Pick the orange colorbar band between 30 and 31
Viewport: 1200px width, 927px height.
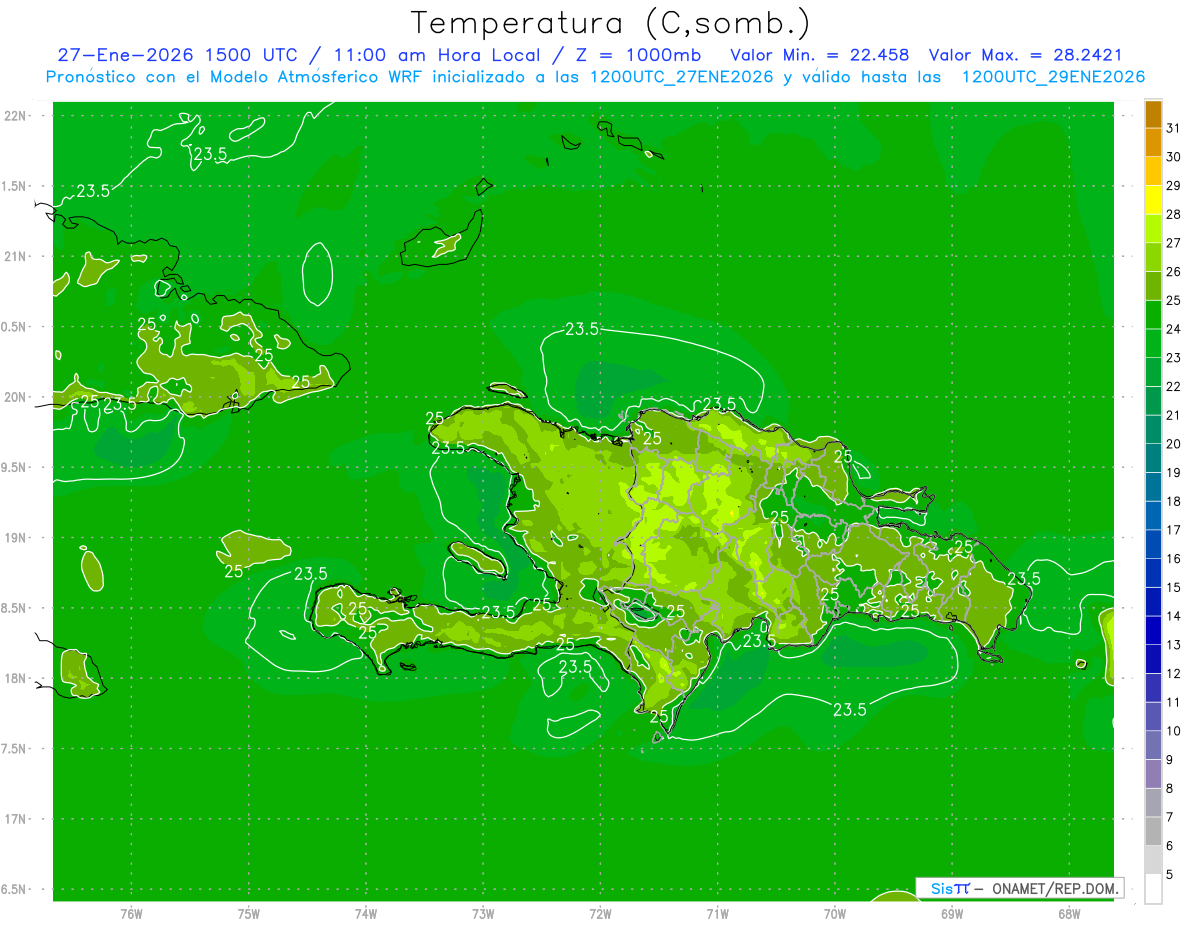pyautogui.click(x=1153, y=143)
